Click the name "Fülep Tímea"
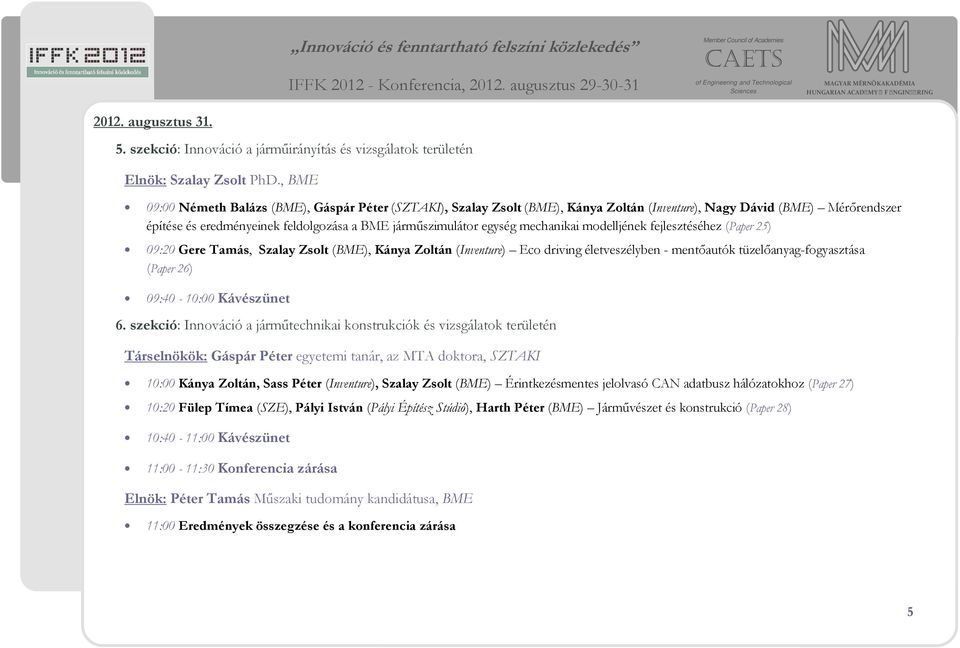The image size is (960, 648). (x=216, y=407)
